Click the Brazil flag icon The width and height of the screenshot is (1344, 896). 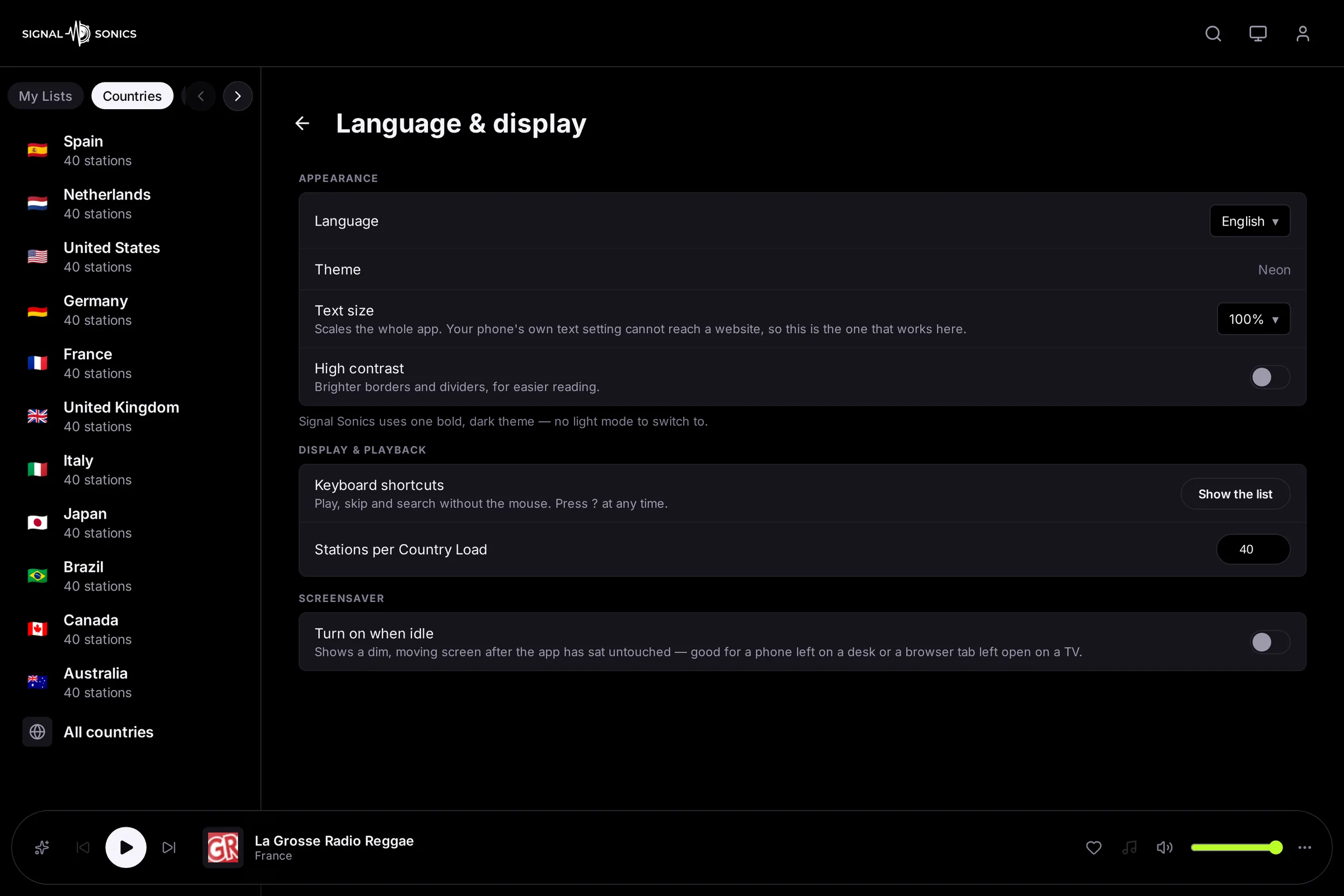(37, 576)
